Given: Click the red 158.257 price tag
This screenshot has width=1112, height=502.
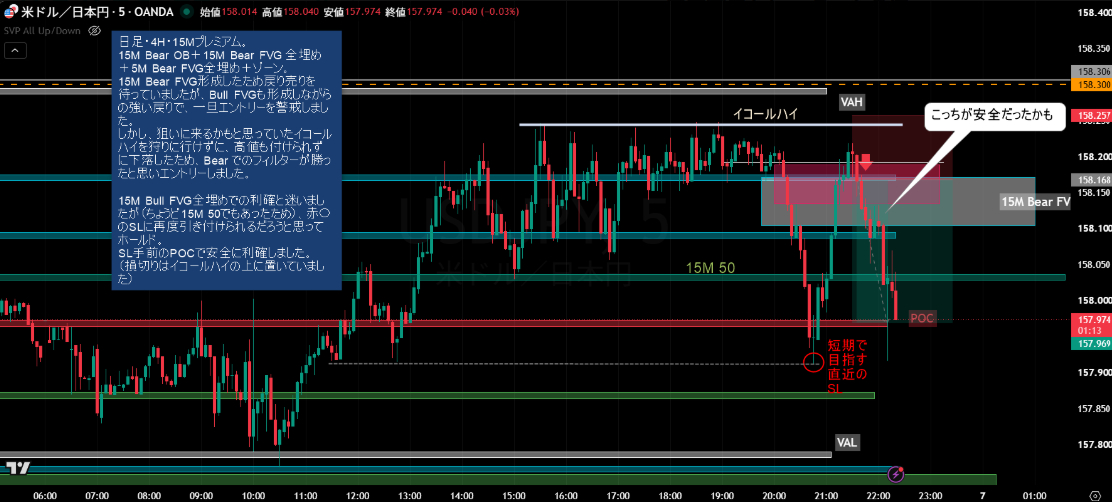Looking at the screenshot, I should click(1093, 115).
